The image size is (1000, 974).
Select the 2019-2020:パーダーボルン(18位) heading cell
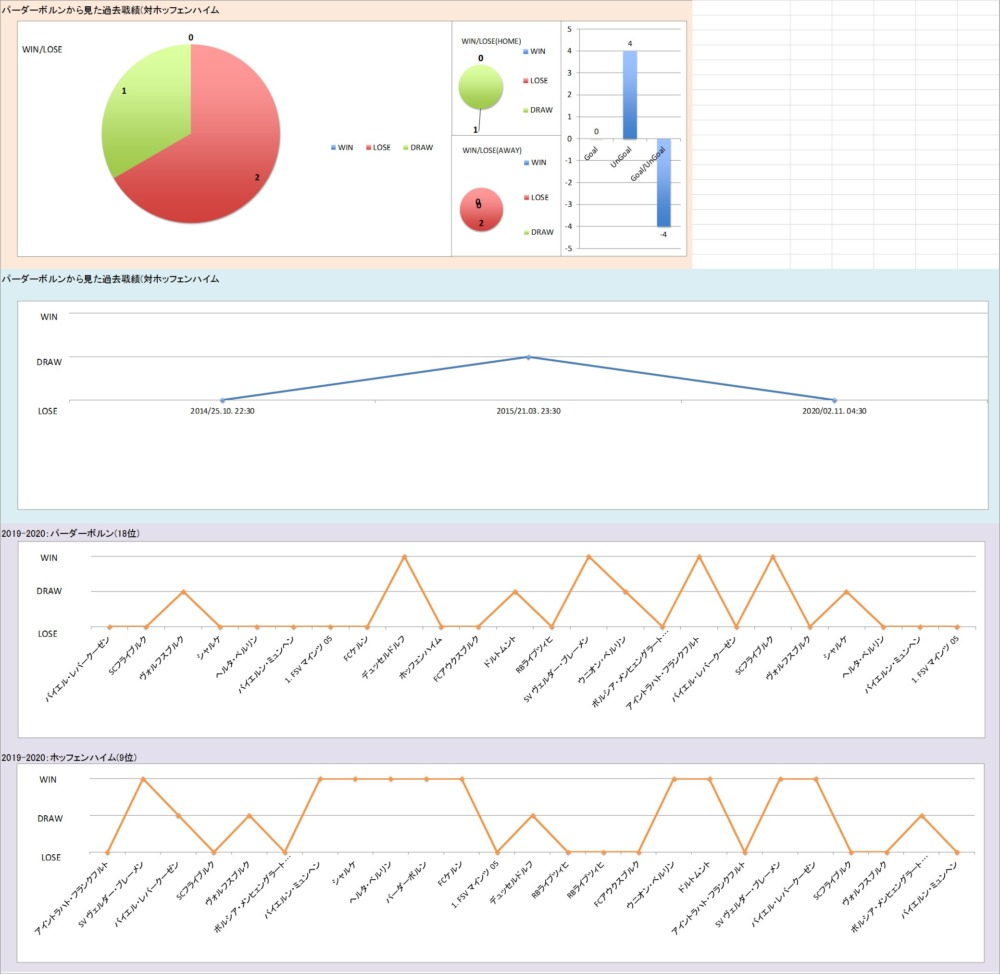(72, 534)
